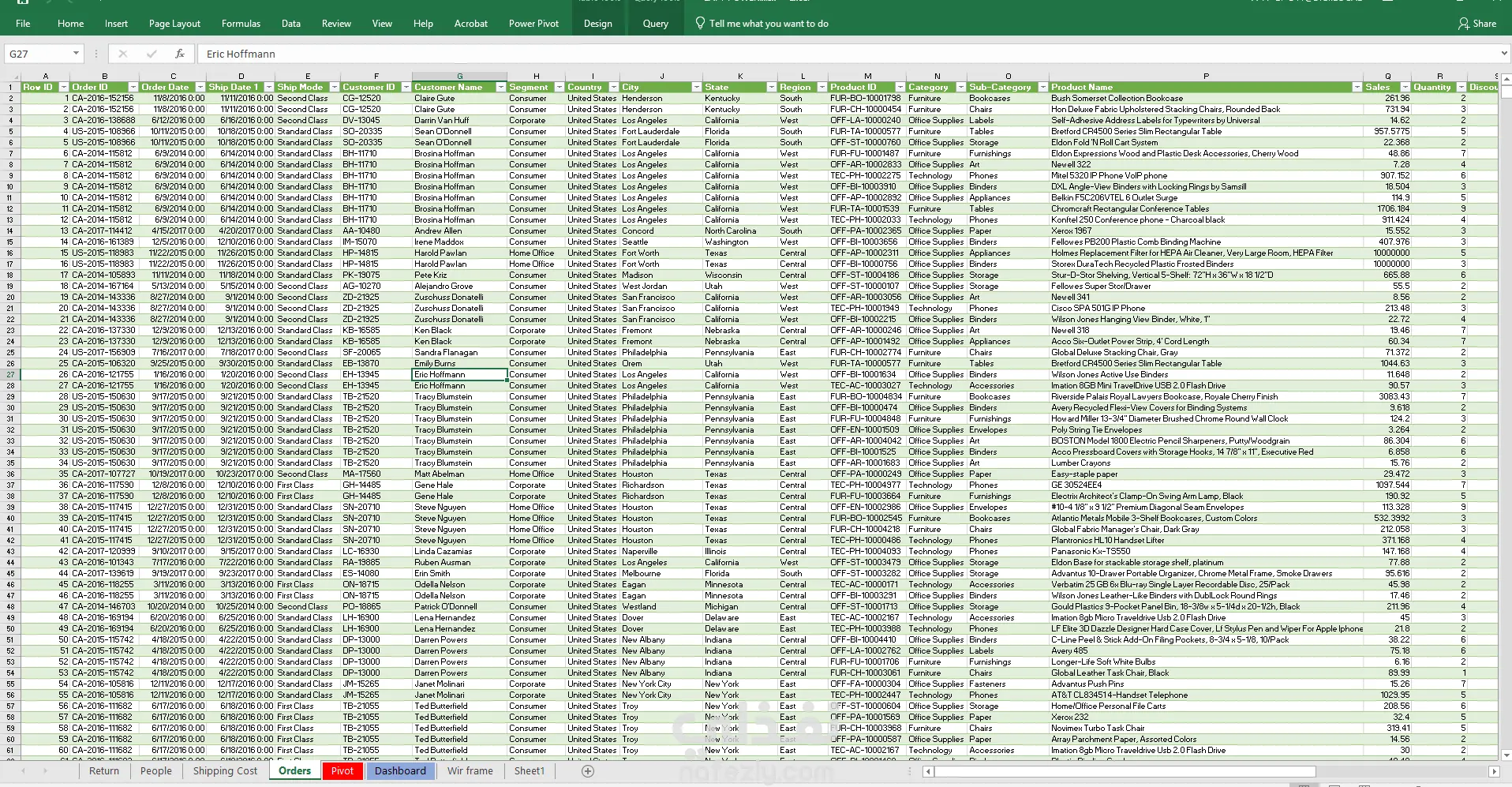Screen dimensions: 1512x787
Task: Open the Power Pivot ribbon tab
Action: 533,24
